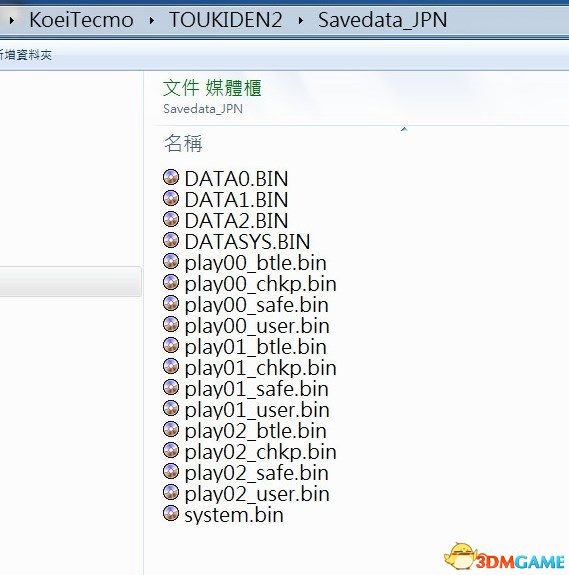The height and width of the screenshot is (575, 569).
Task: Click the play00_btle.bin file icon
Action: tap(171, 261)
